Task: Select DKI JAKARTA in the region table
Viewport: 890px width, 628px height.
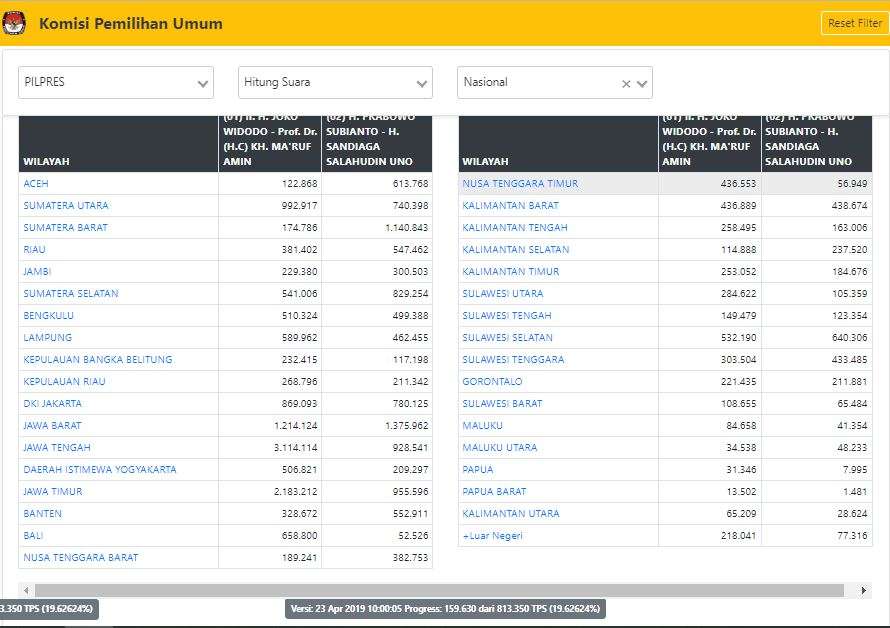Action: 53,404
